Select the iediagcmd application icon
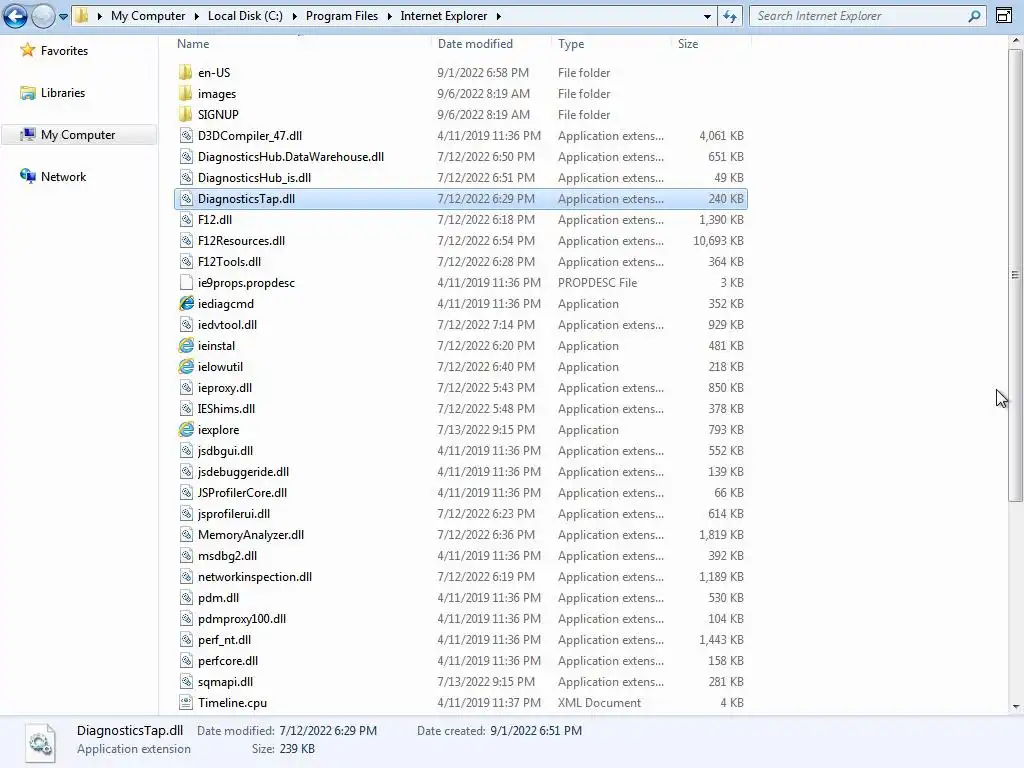 click(186, 304)
